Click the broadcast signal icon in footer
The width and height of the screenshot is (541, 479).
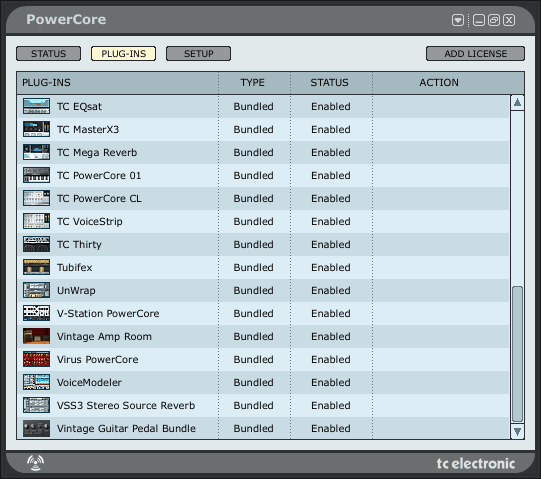click(x=36, y=462)
